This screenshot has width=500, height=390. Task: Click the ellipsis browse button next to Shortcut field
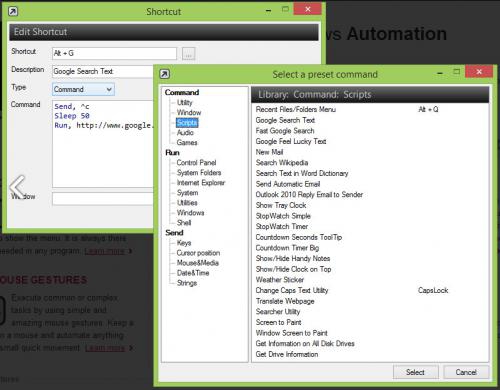[x=189, y=54]
